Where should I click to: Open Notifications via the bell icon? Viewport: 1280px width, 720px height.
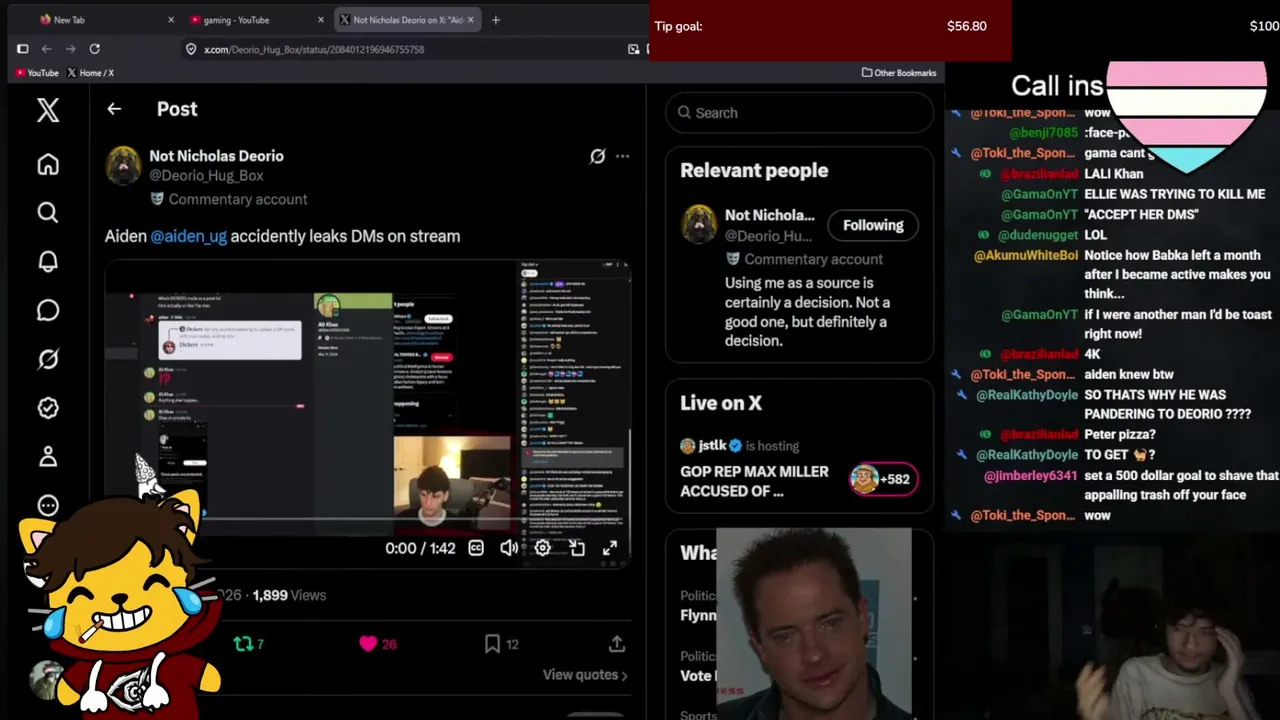pos(48,261)
